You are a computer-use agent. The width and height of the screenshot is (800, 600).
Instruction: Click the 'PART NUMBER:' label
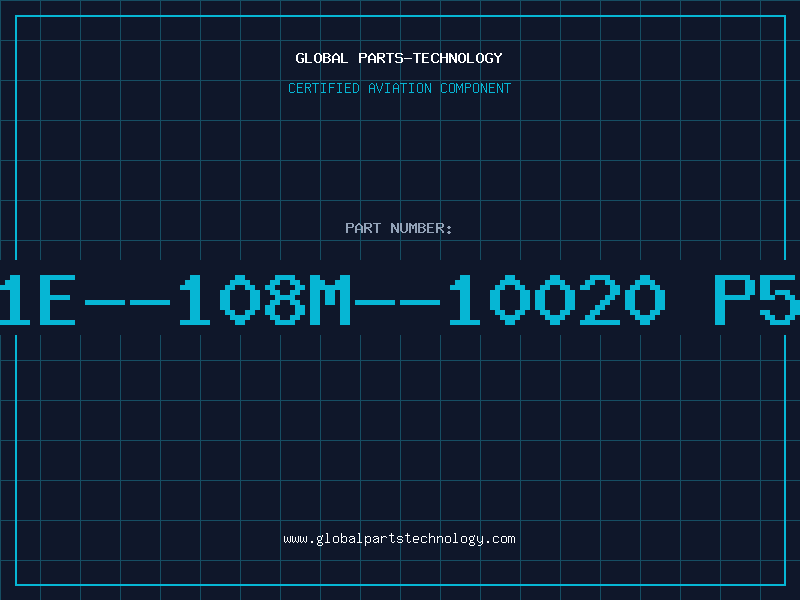[399, 228]
